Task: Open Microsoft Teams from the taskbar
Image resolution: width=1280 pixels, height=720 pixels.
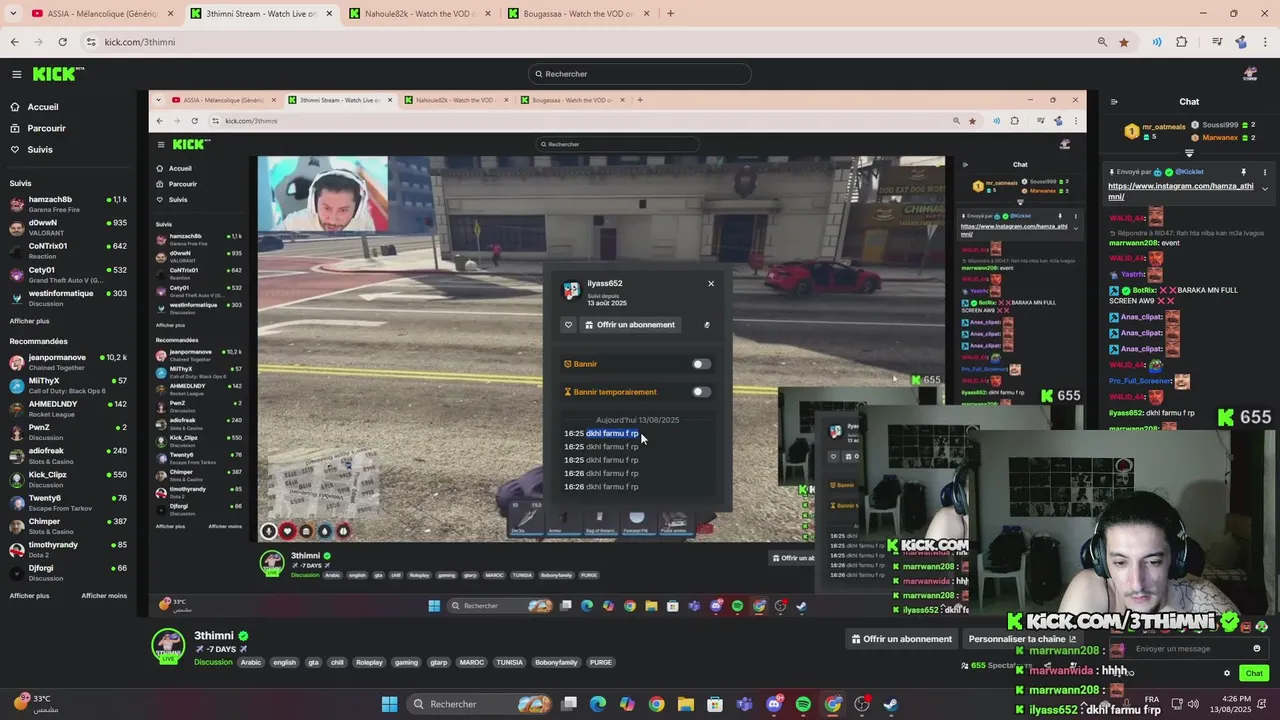Action: point(744,704)
